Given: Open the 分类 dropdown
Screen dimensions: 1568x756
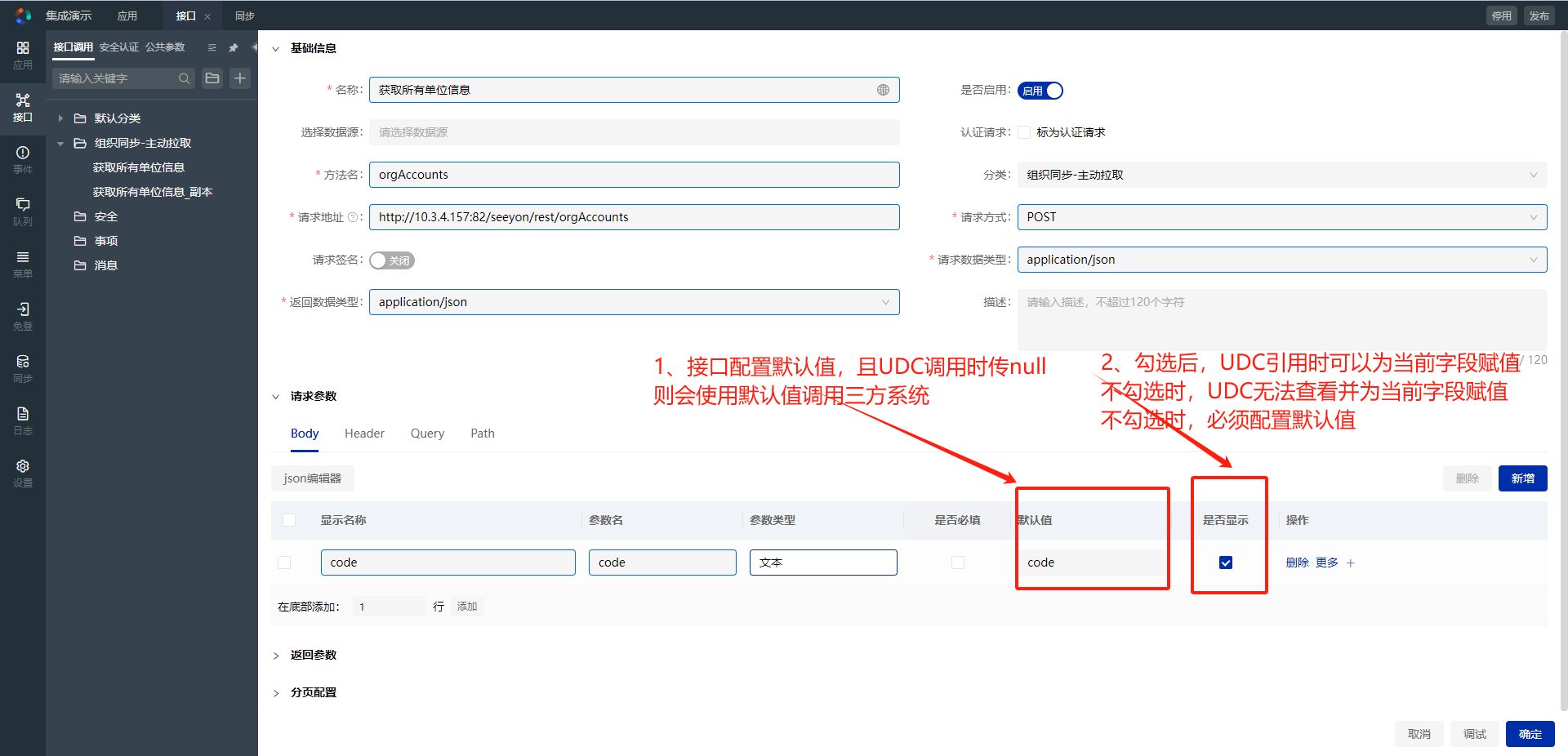Looking at the screenshot, I should pyautogui.click(x=1282, y=175).
